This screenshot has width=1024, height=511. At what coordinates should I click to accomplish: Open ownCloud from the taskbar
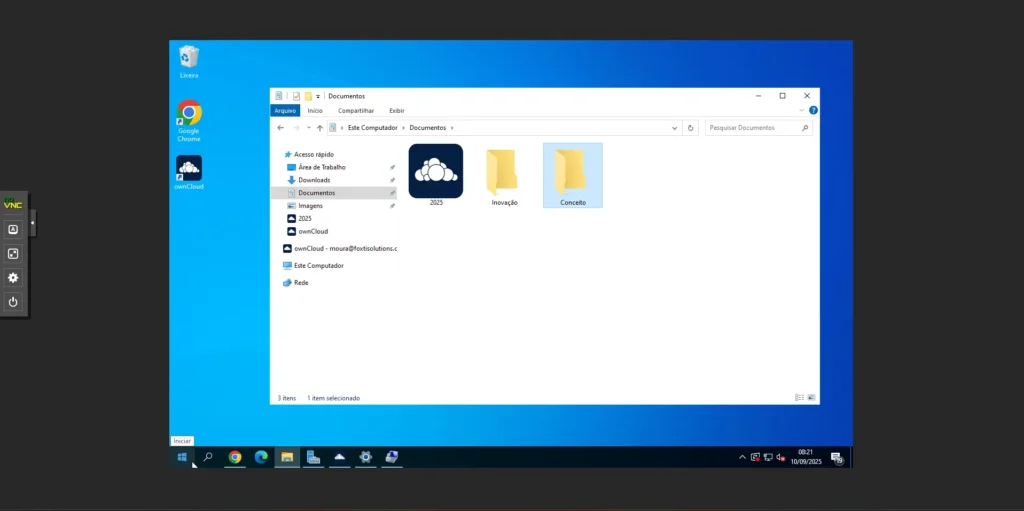tap(340, 457)
